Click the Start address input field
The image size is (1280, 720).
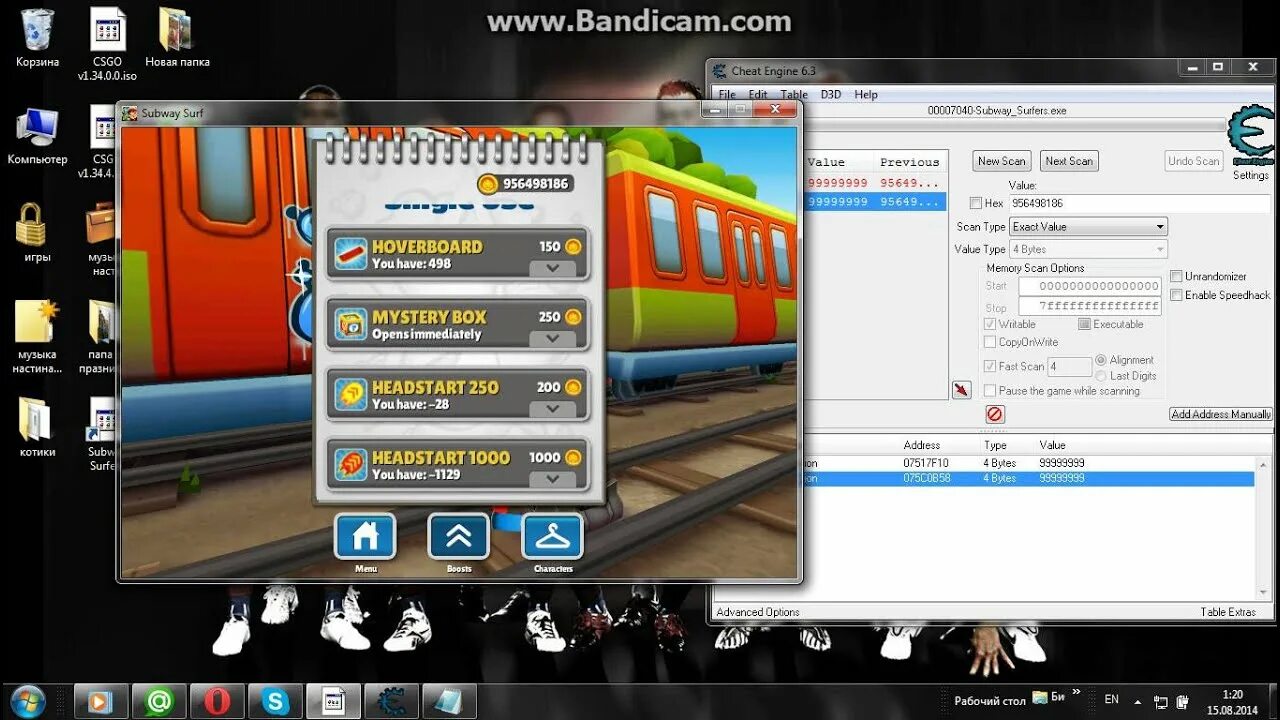pos(1090,286)
